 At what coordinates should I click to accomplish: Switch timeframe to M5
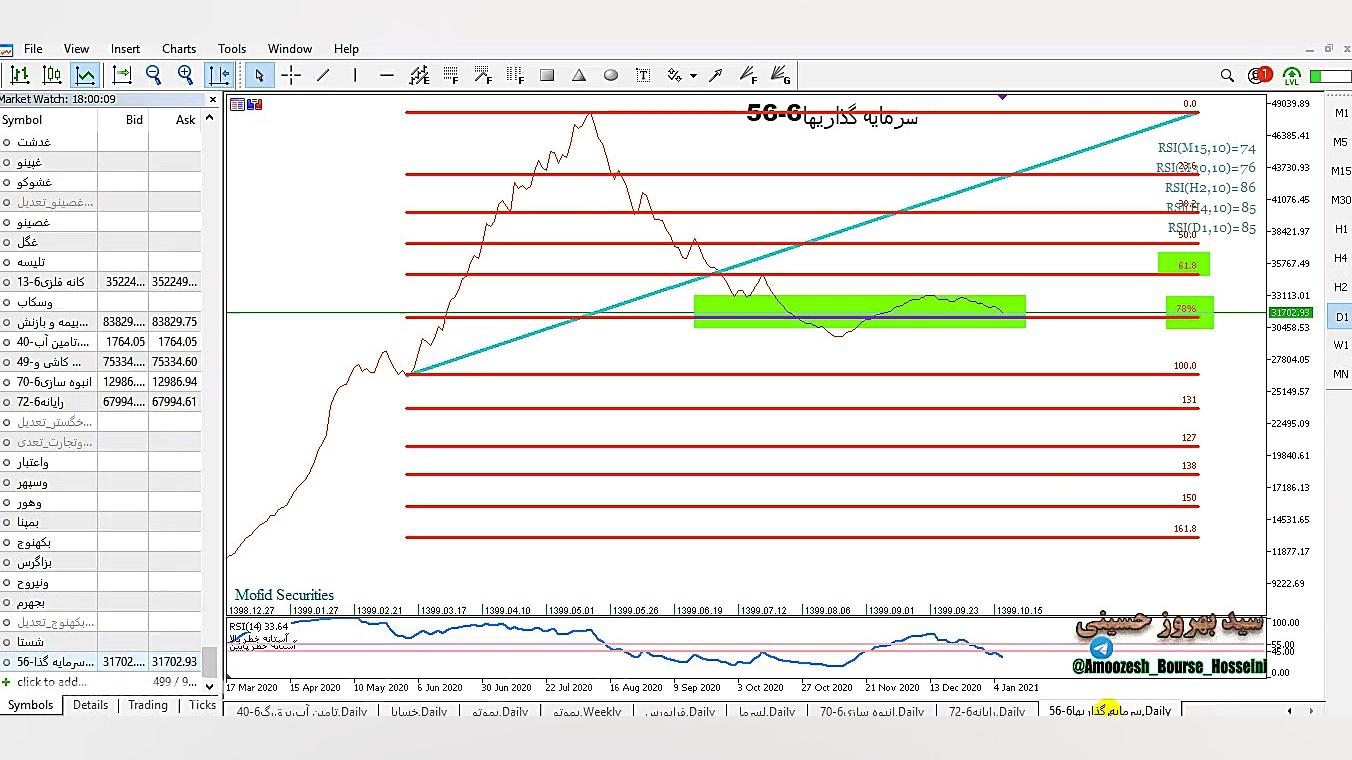1341,142
